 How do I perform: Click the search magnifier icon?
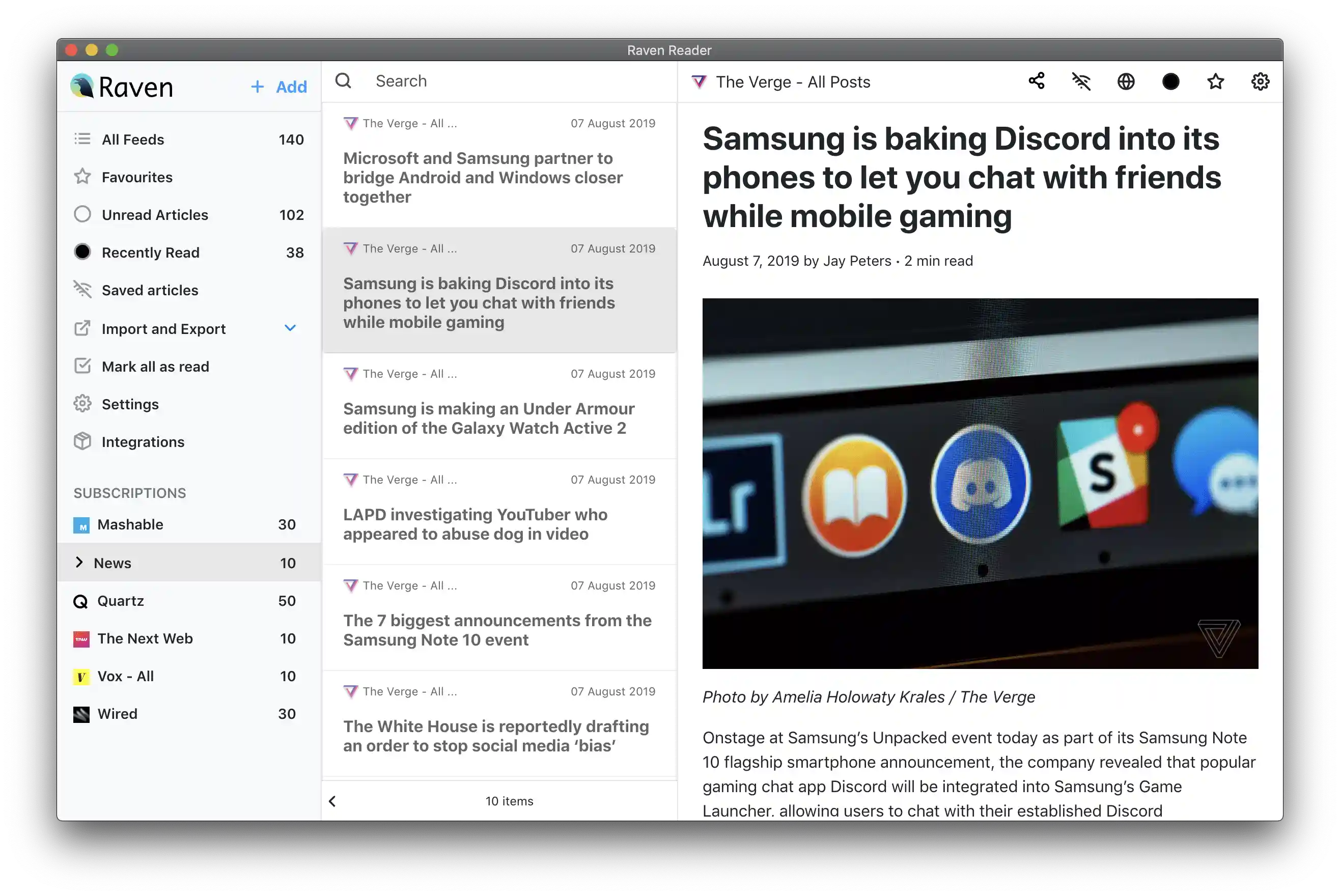[343, 80]
